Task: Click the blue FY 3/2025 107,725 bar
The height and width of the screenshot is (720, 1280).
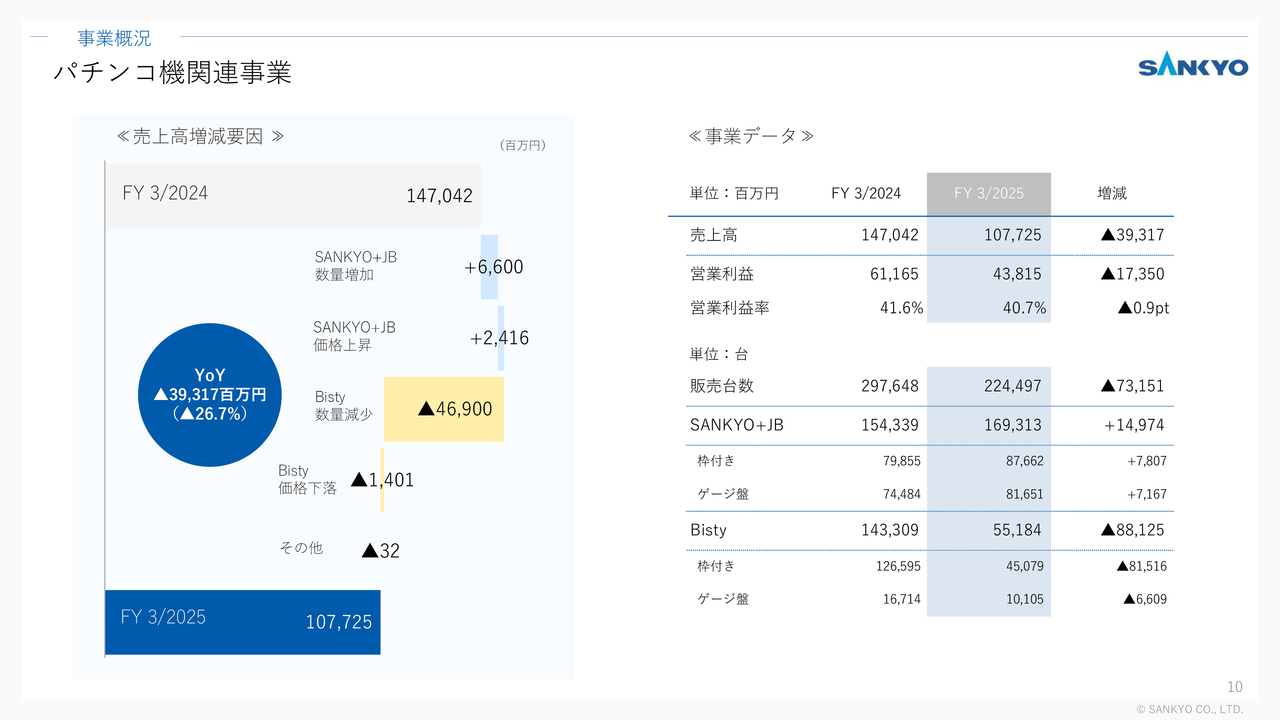Action: 243,621
